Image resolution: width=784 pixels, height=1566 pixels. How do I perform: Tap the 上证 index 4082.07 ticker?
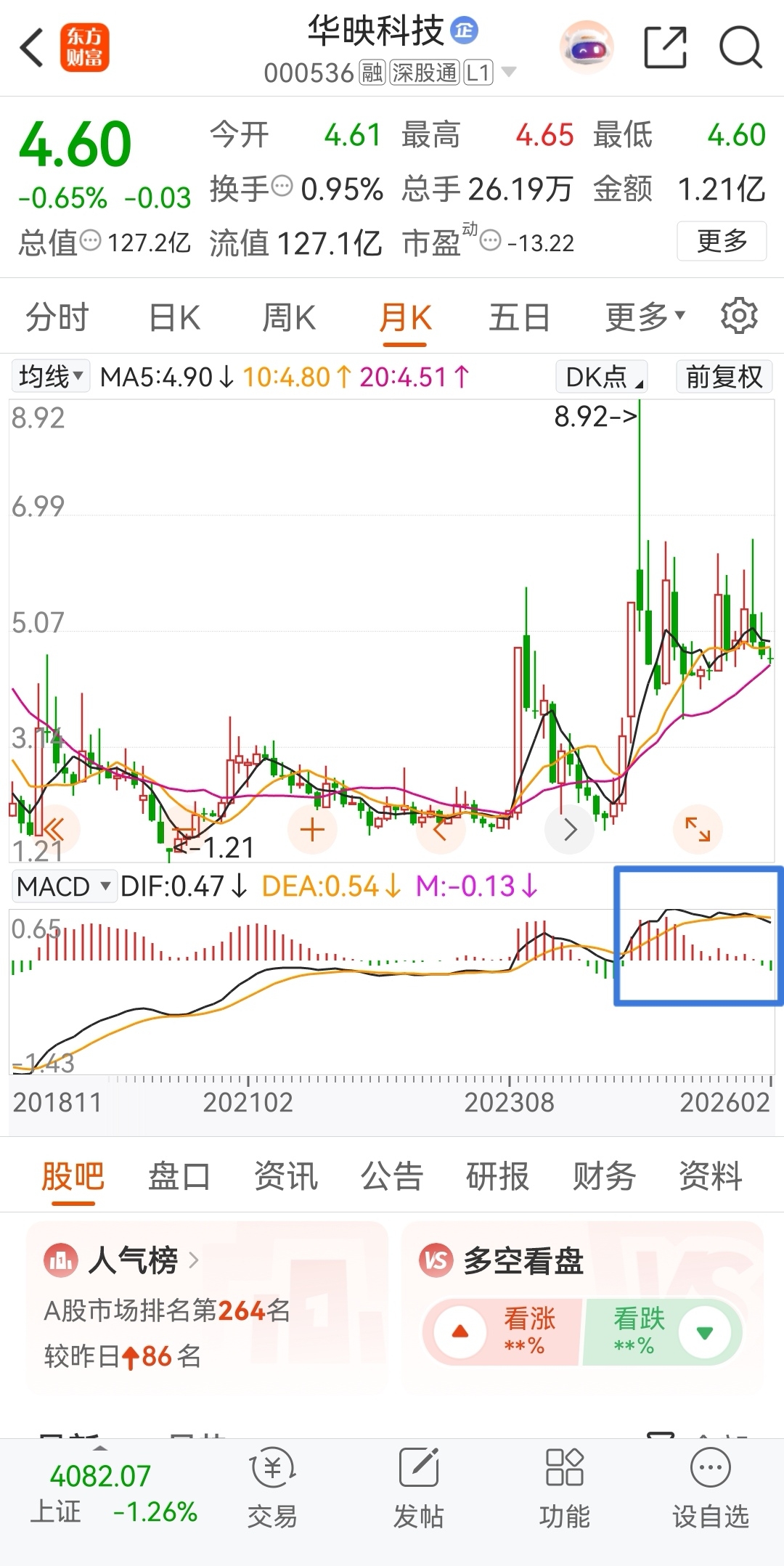coord(113,1493)
